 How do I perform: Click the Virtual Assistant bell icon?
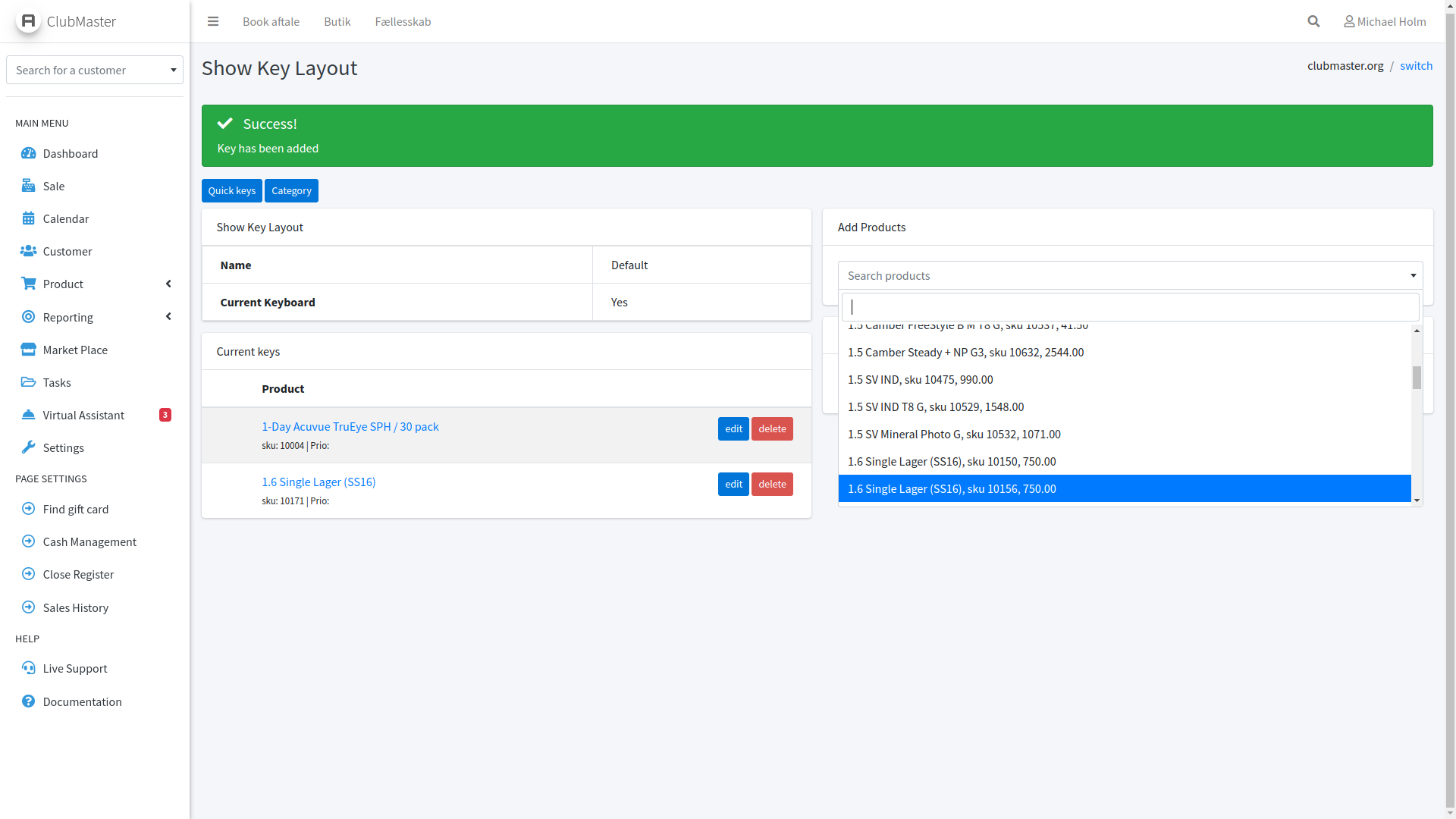coord(29,415)
